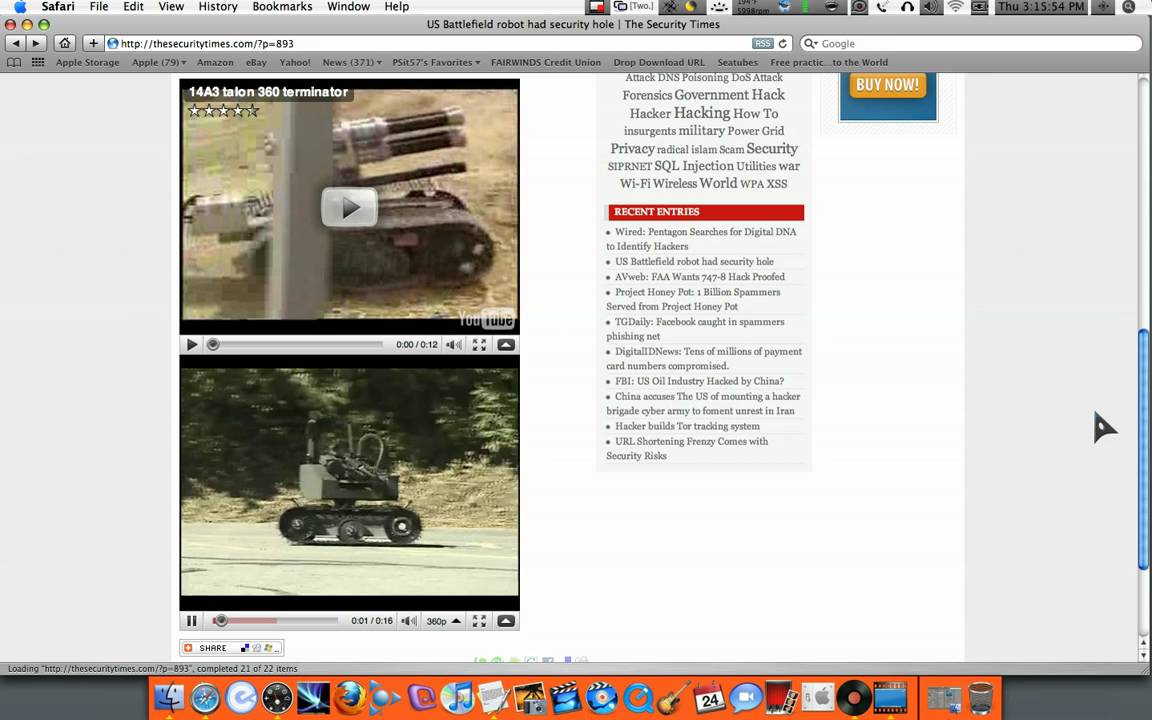Reload the page with the refresh arrow
1152x720 pixels.
click(782, 43)
